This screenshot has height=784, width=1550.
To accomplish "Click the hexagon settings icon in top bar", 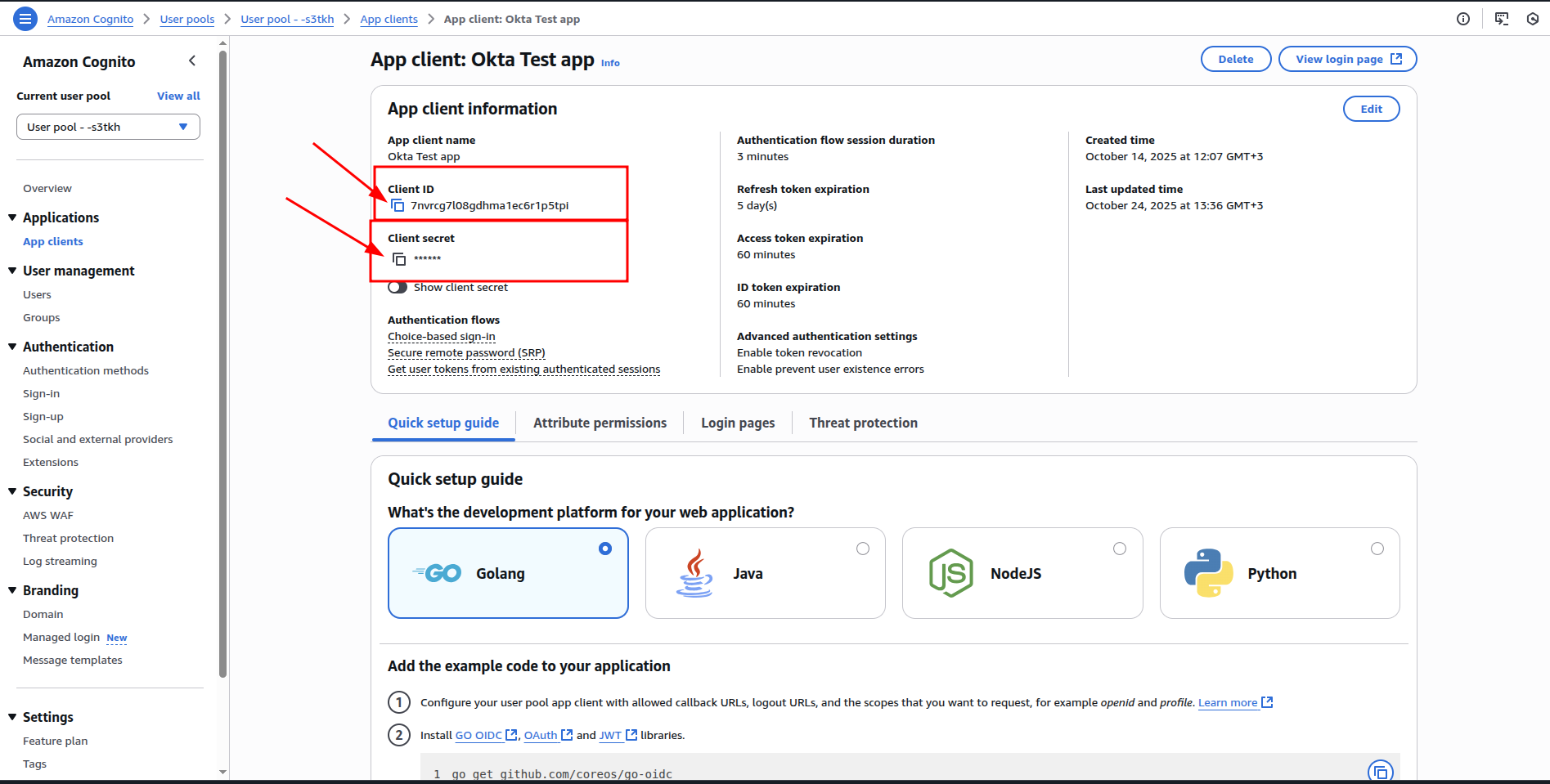I will coord(1533,19).
